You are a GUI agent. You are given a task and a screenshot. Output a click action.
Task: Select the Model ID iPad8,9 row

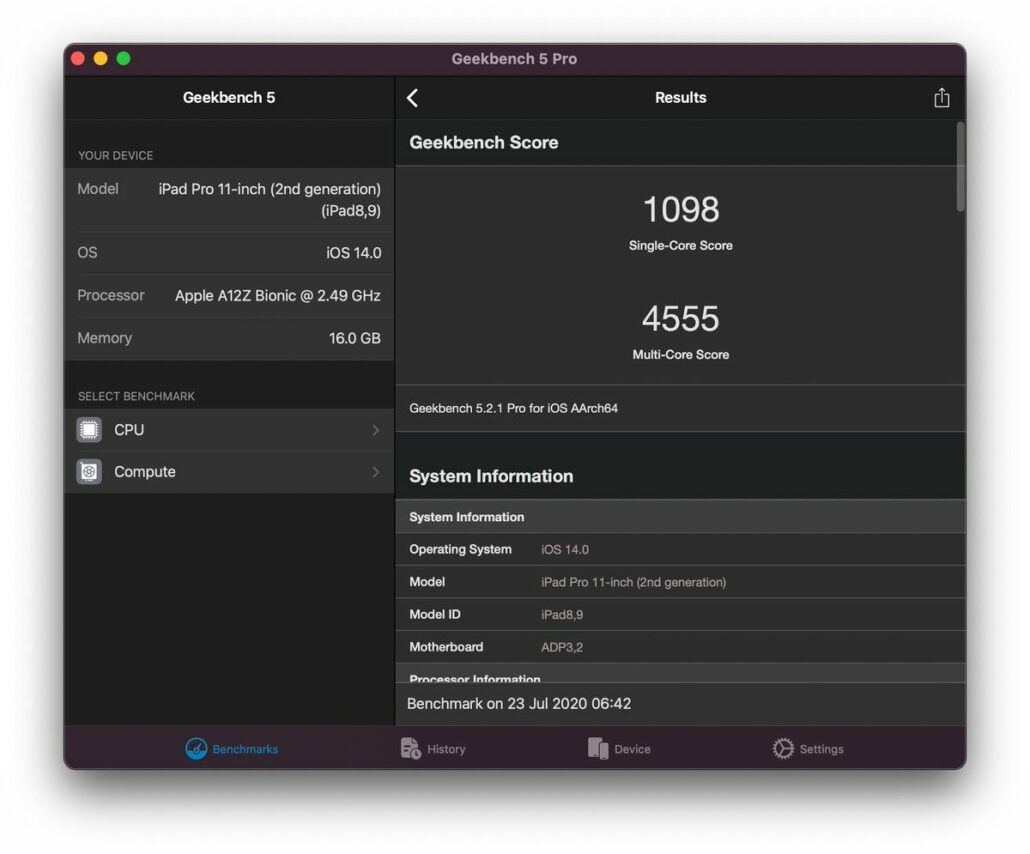pos(681,614)
